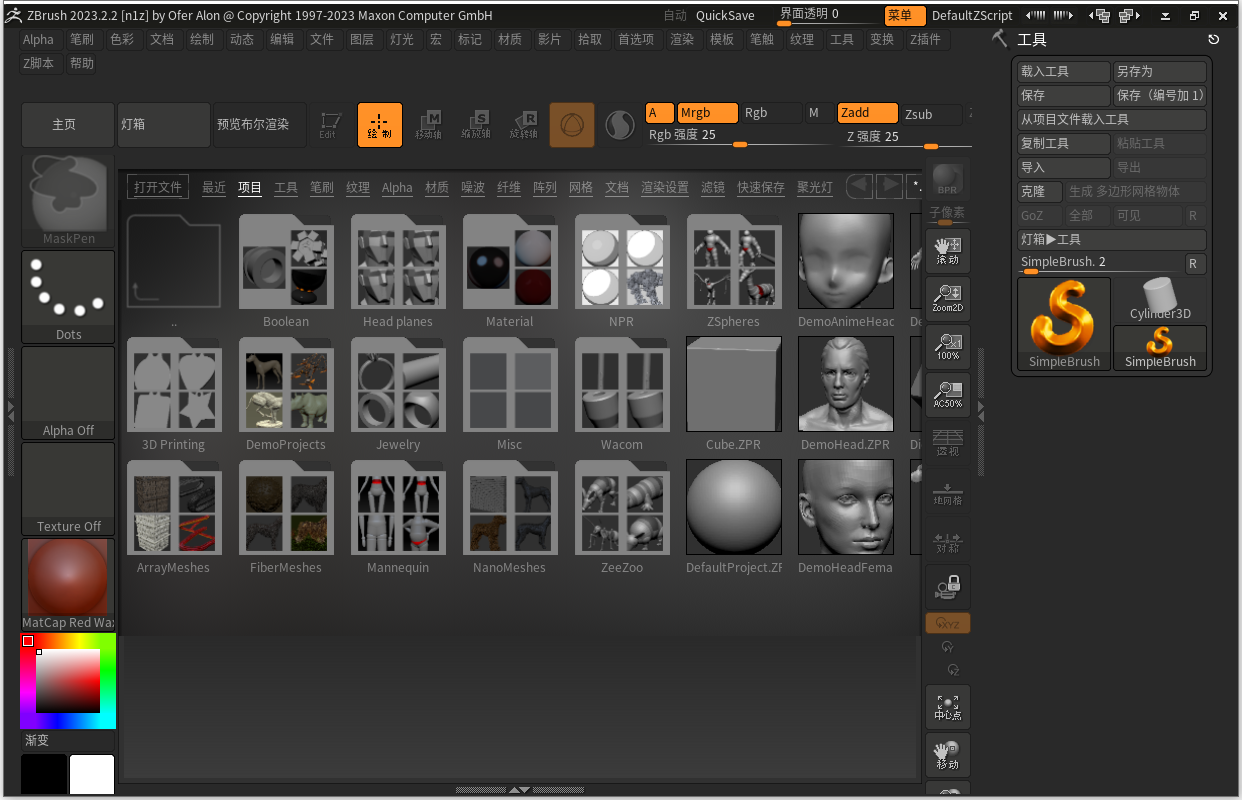
Task: Open the DemoHead.ZPR project thumbnail
Action: (845, 384)
